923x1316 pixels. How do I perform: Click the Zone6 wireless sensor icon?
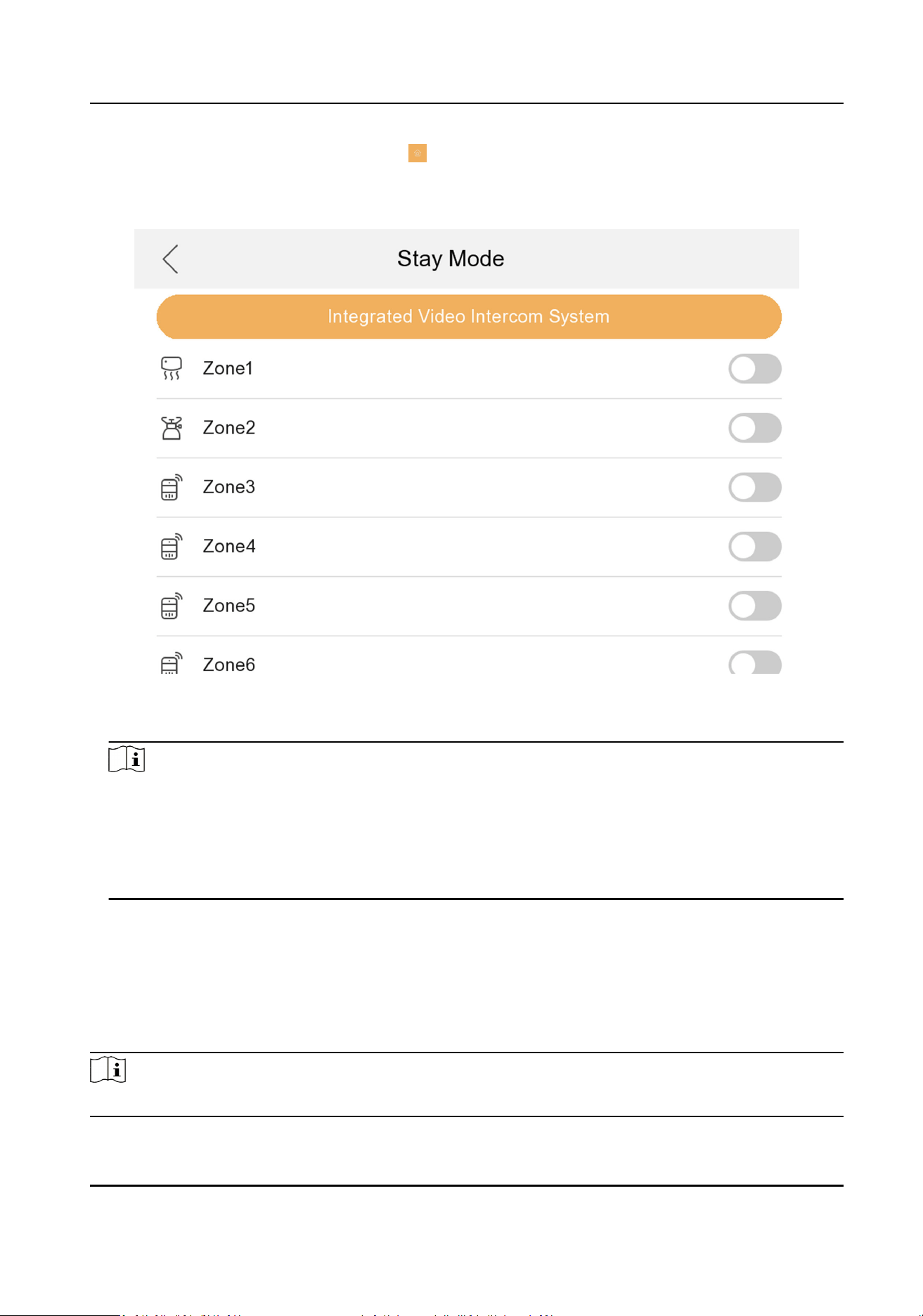172,663
